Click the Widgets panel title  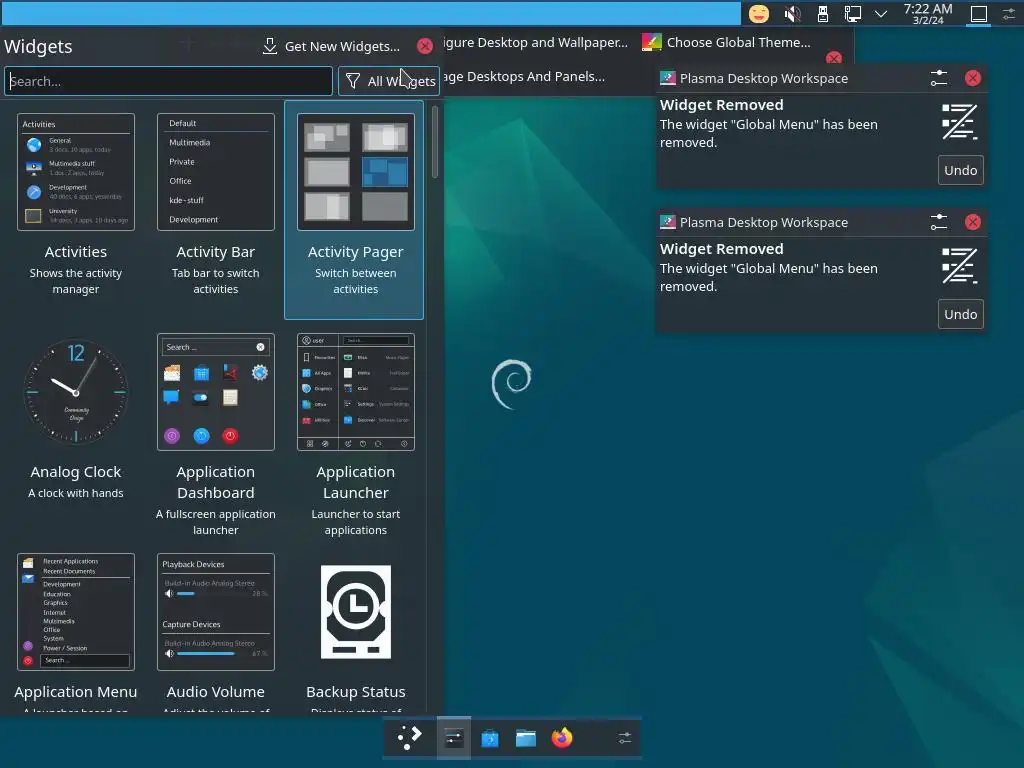(x=39, y=46)
